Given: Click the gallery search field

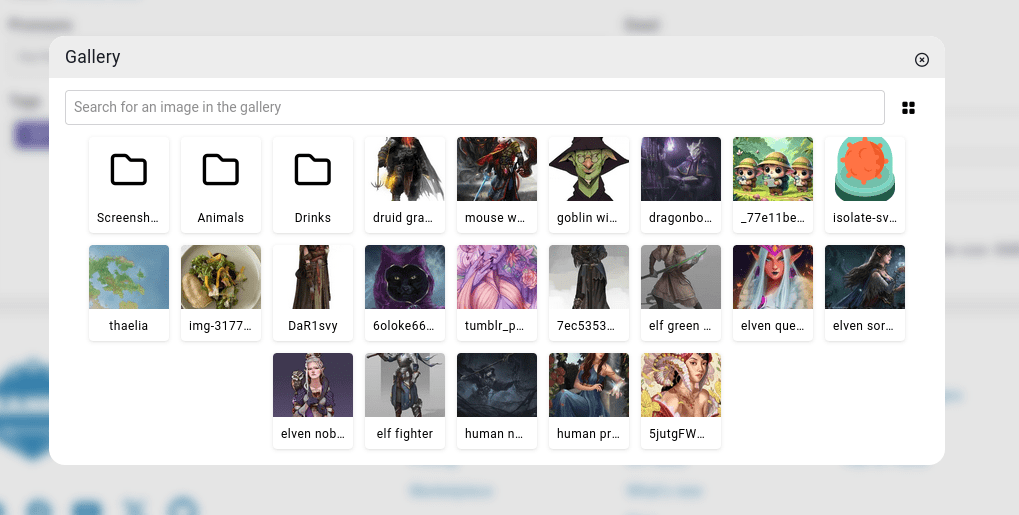Looking at the screenshot, I should coord(474,107).
